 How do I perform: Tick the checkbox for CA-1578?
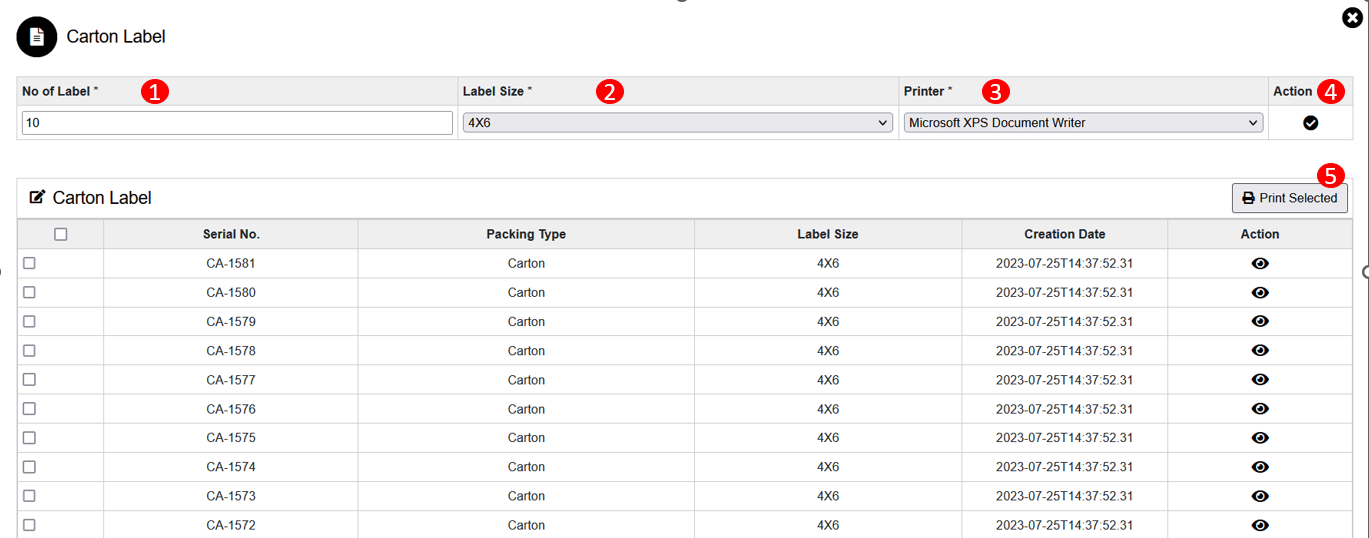[29, 350]
